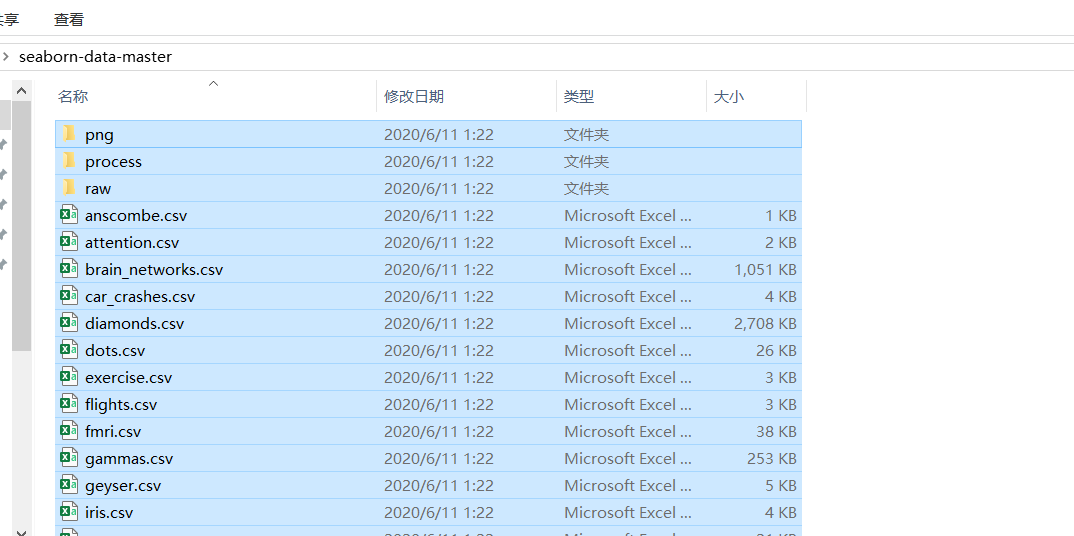1074x536 pixels.
Task: Click the 文件夹 type of png row
Action: (x=586, y=135)
